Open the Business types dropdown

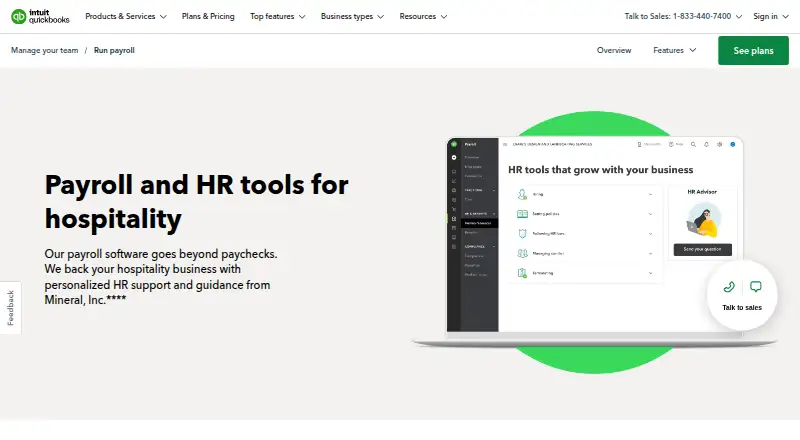point(353,16)
